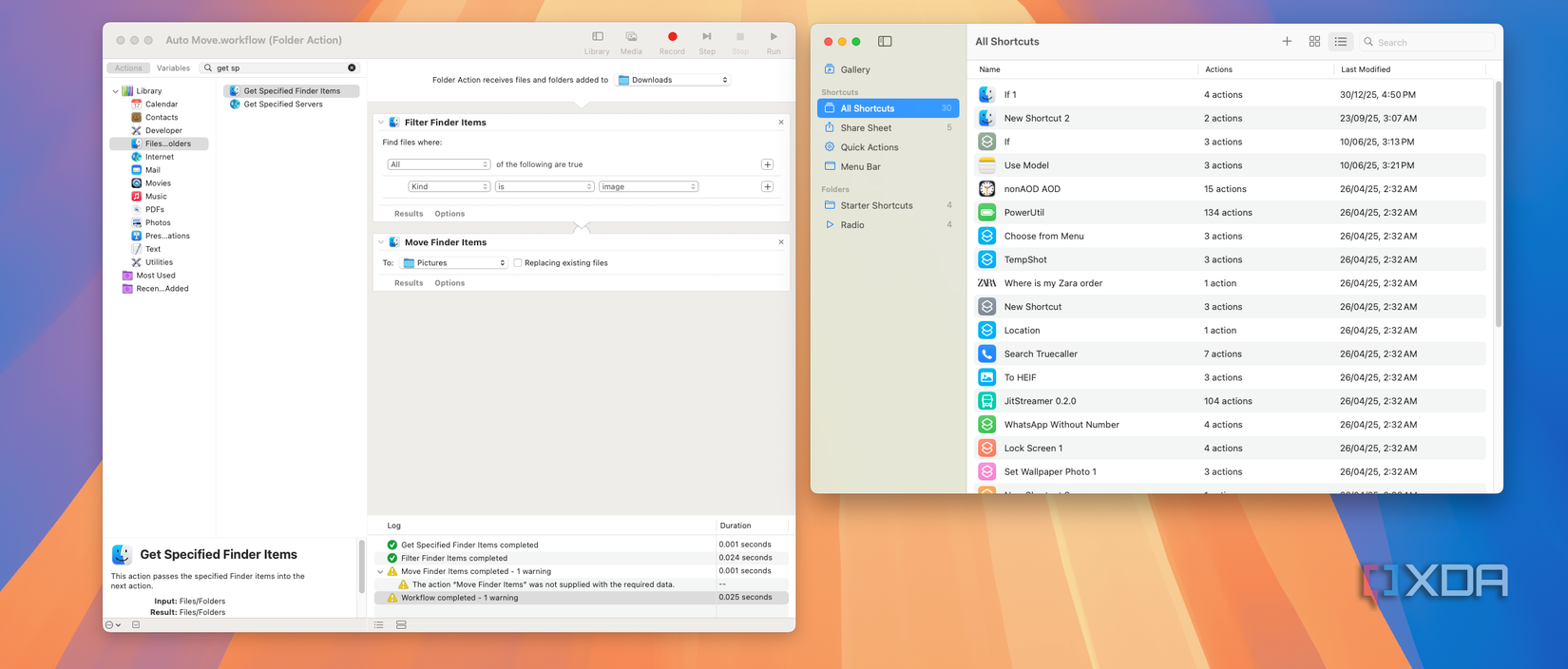Select Get Specified Servers action
The image size is (1568, 669).
[283, 105]
